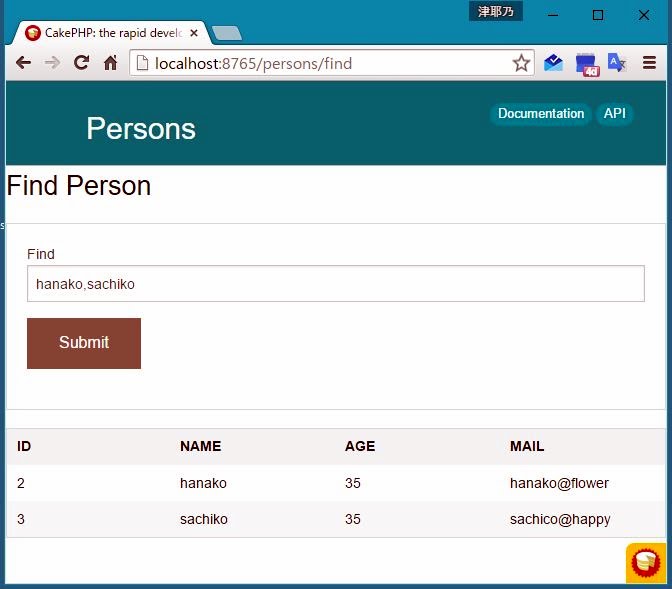Open the API link

point(615,114)
